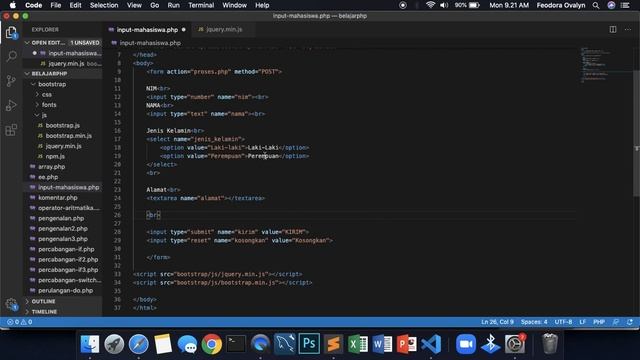Open the Explorer view in the activity bar

coord(11,33)
